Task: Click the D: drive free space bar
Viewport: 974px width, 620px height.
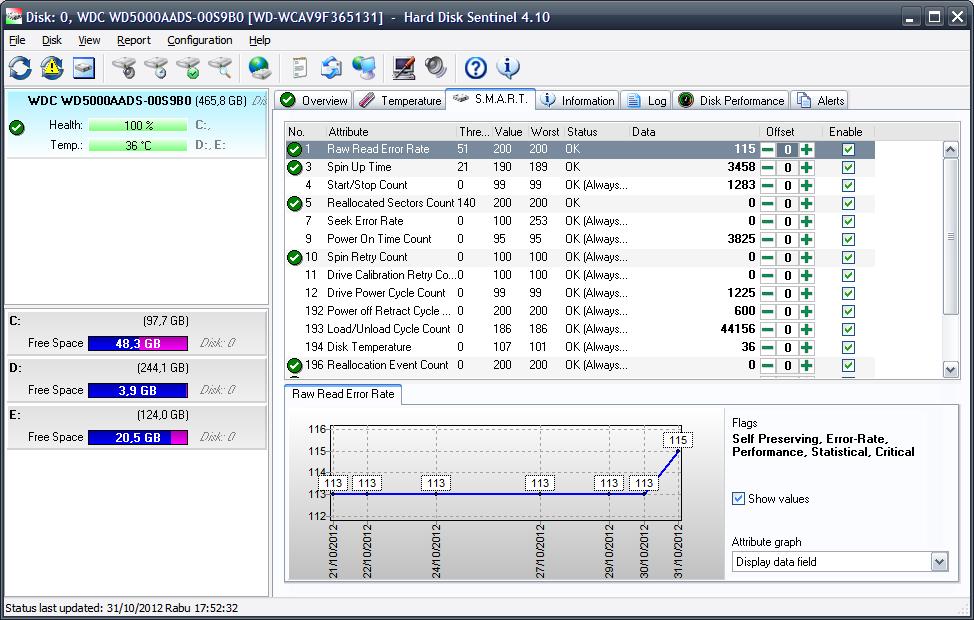Action: [x=138, y=391]
